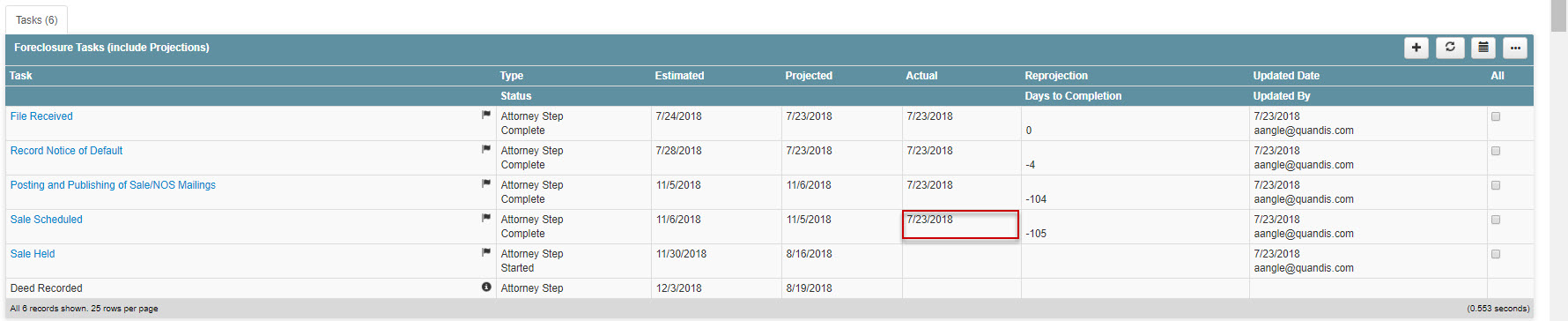This screenshot has width=1568, height=321.
Task: Click highlighted Actual date for Sale Scheduled
Action: (x=960, y=224)
